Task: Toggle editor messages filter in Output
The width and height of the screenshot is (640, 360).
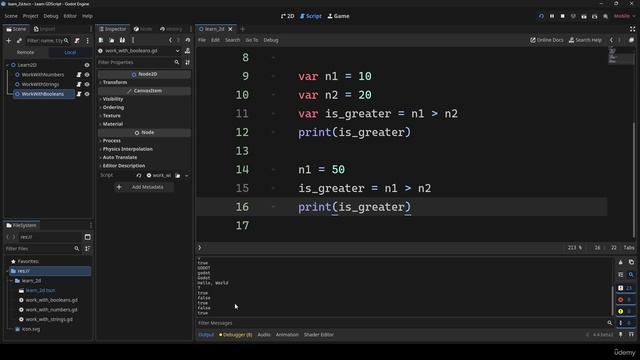Action: point(625,323)
